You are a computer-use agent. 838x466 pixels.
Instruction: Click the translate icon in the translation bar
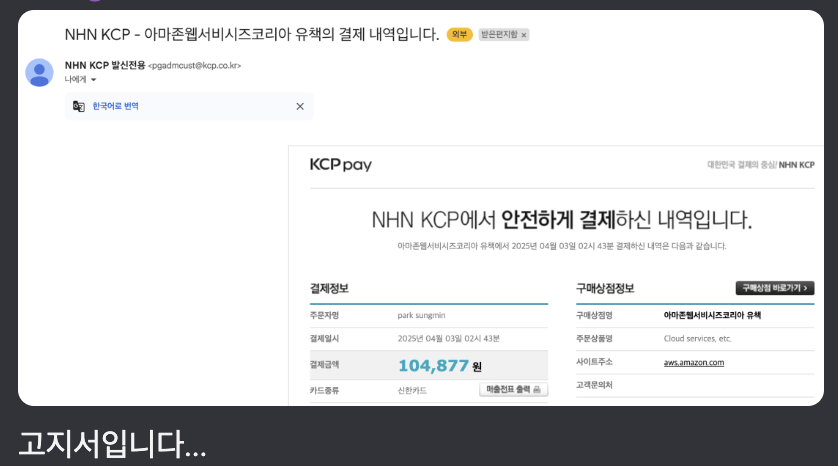pyautogui.click(x=79, y=106)
